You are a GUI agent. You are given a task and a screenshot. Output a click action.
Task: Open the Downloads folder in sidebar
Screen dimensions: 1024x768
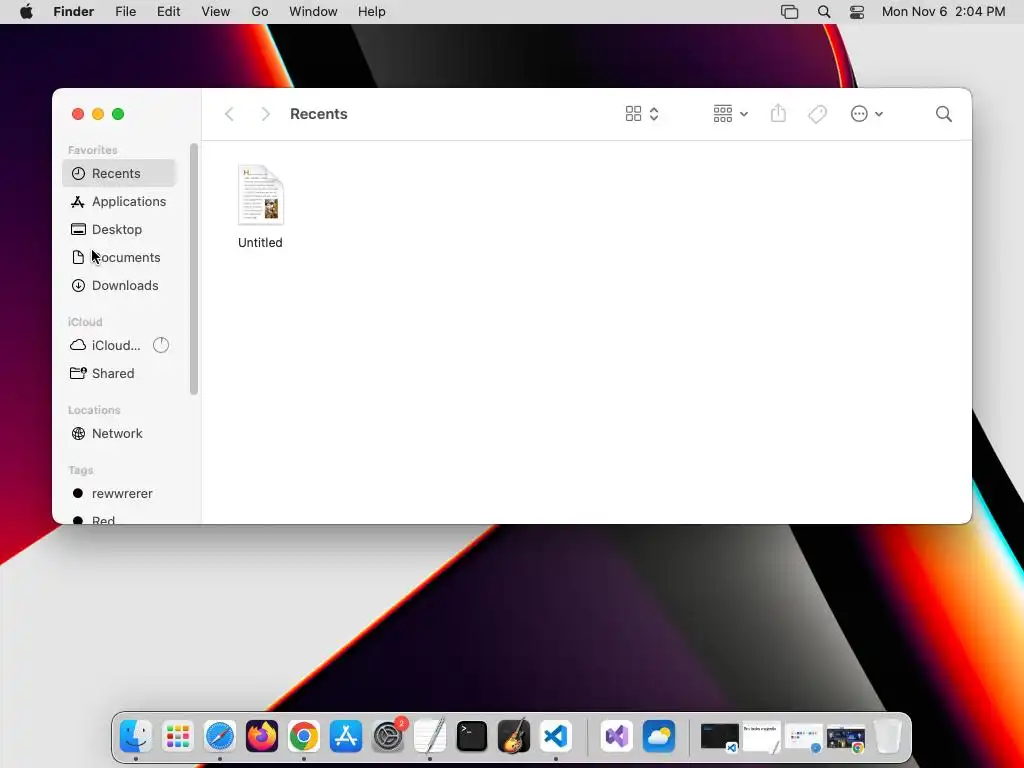pyautogui.click(x=119, y=285)
